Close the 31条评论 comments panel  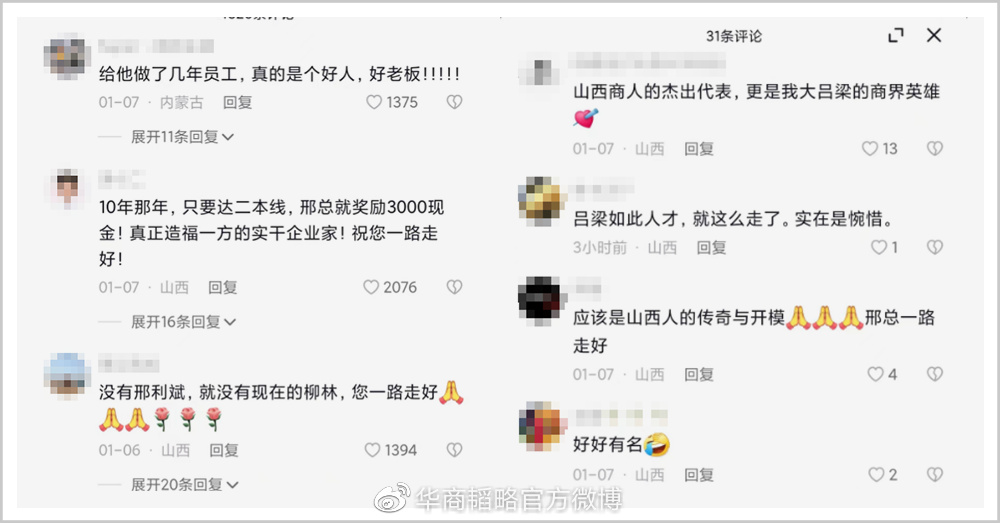point(934,35)
